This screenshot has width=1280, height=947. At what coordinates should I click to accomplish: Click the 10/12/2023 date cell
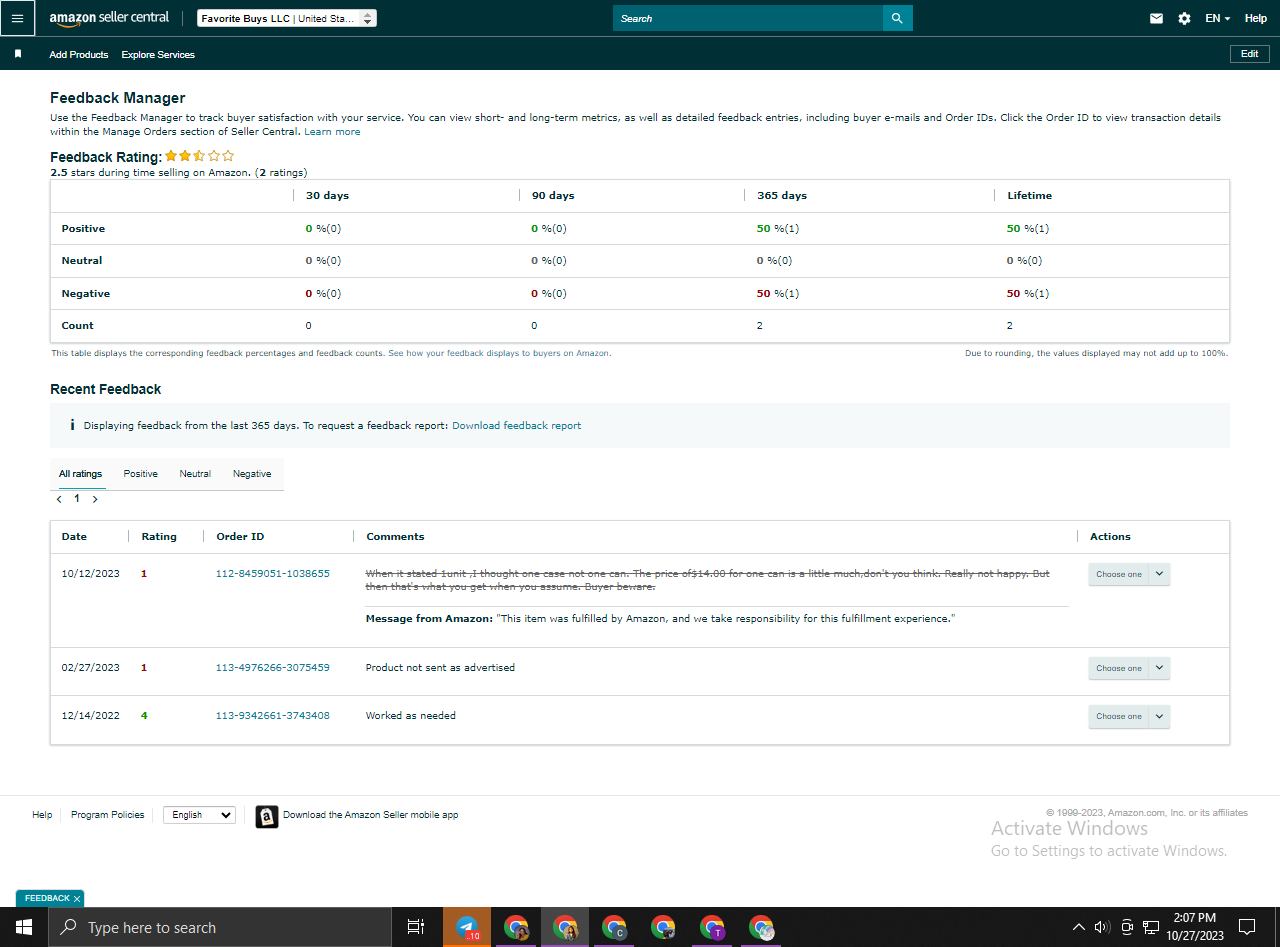(91, 574)
